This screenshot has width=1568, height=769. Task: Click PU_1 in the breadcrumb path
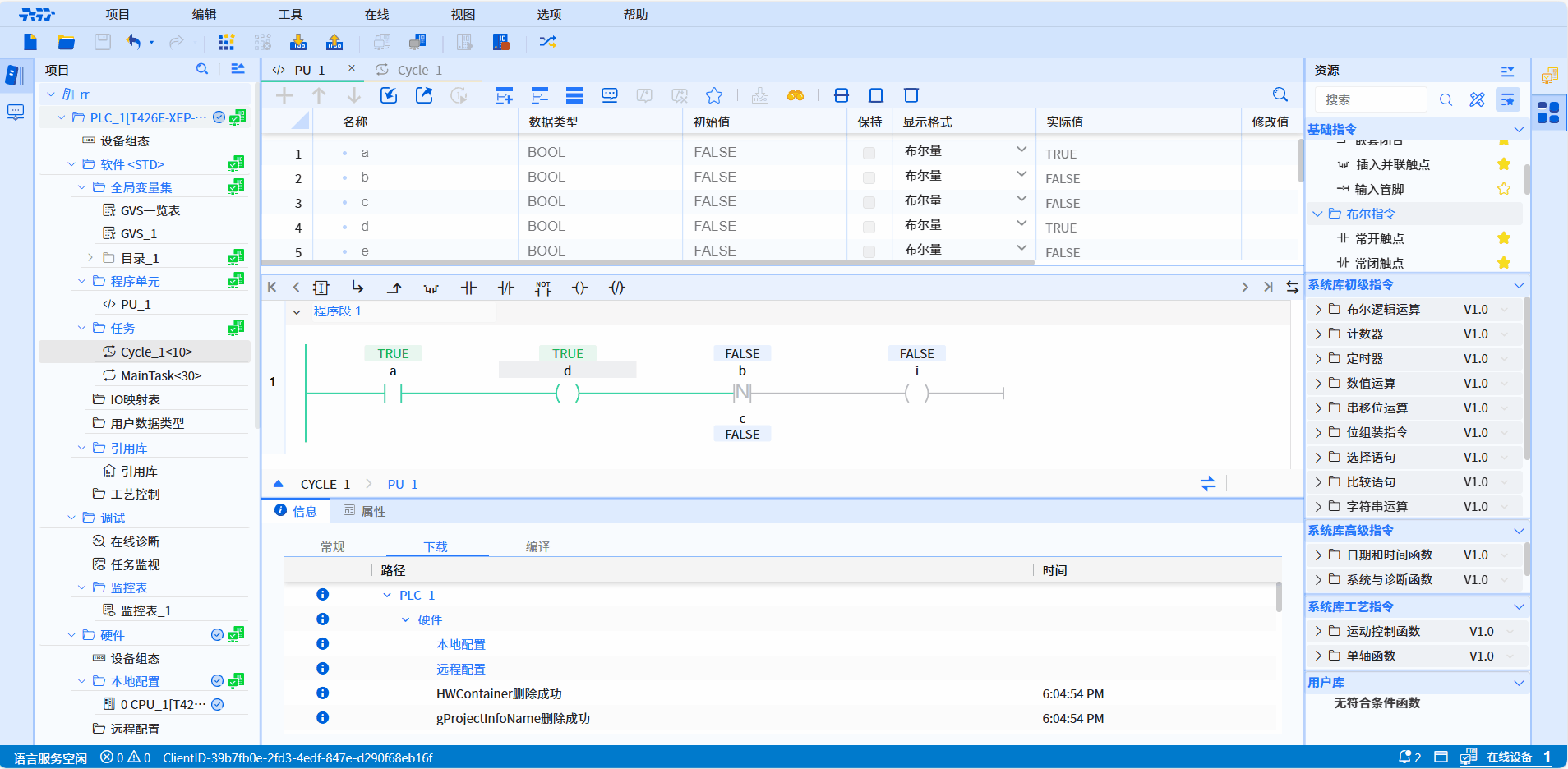(402, 484)
